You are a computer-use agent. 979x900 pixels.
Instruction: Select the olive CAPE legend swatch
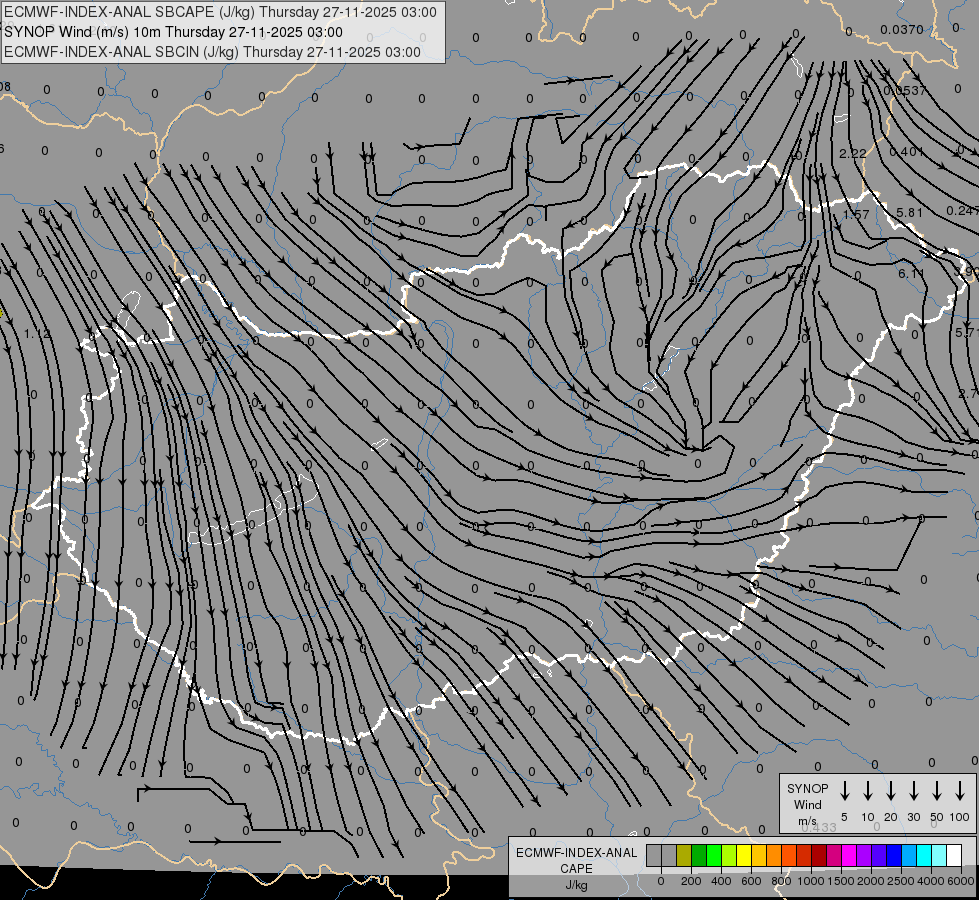pos(684,855)
